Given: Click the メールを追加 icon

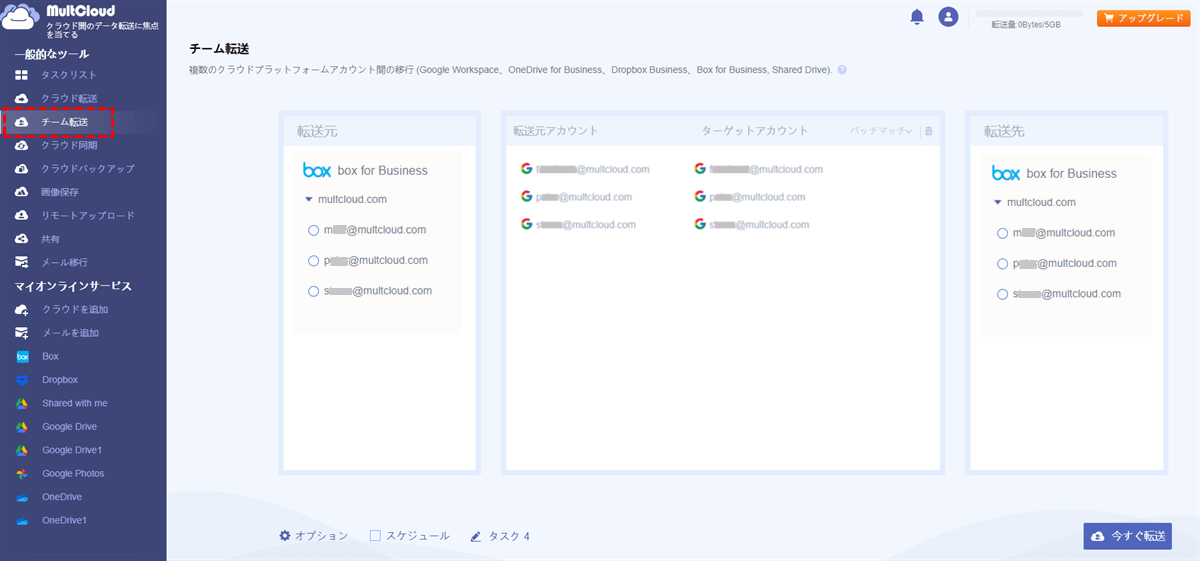Looking at the screenshot, I should coord(21,333).
